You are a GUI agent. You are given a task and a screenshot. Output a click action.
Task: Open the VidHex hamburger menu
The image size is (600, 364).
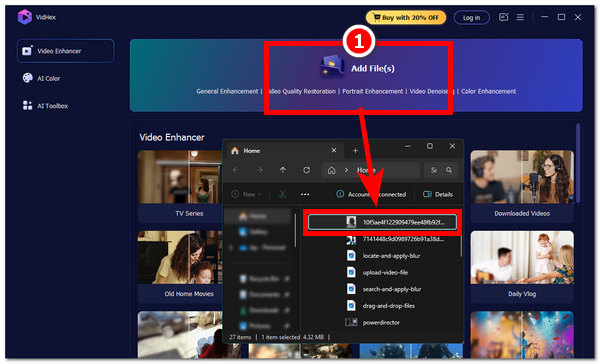pos(520,17)
